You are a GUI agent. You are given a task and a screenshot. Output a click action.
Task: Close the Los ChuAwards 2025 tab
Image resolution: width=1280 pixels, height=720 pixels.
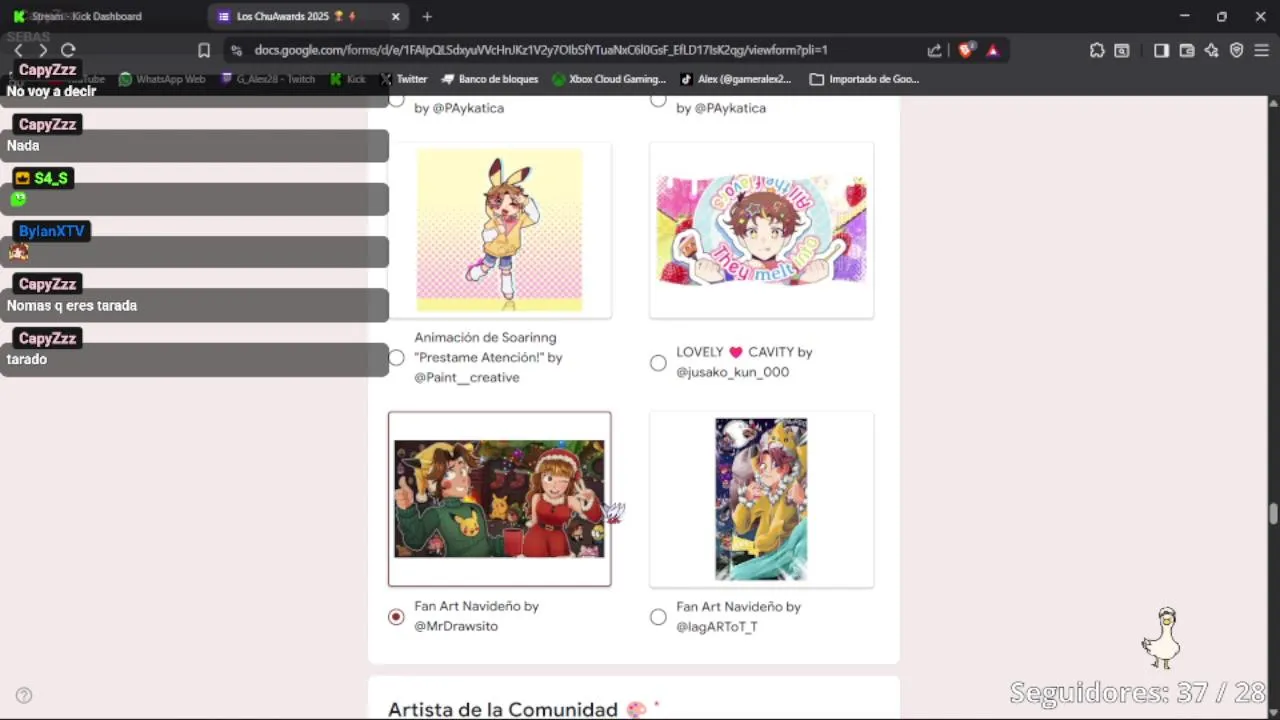pos(396,16)
